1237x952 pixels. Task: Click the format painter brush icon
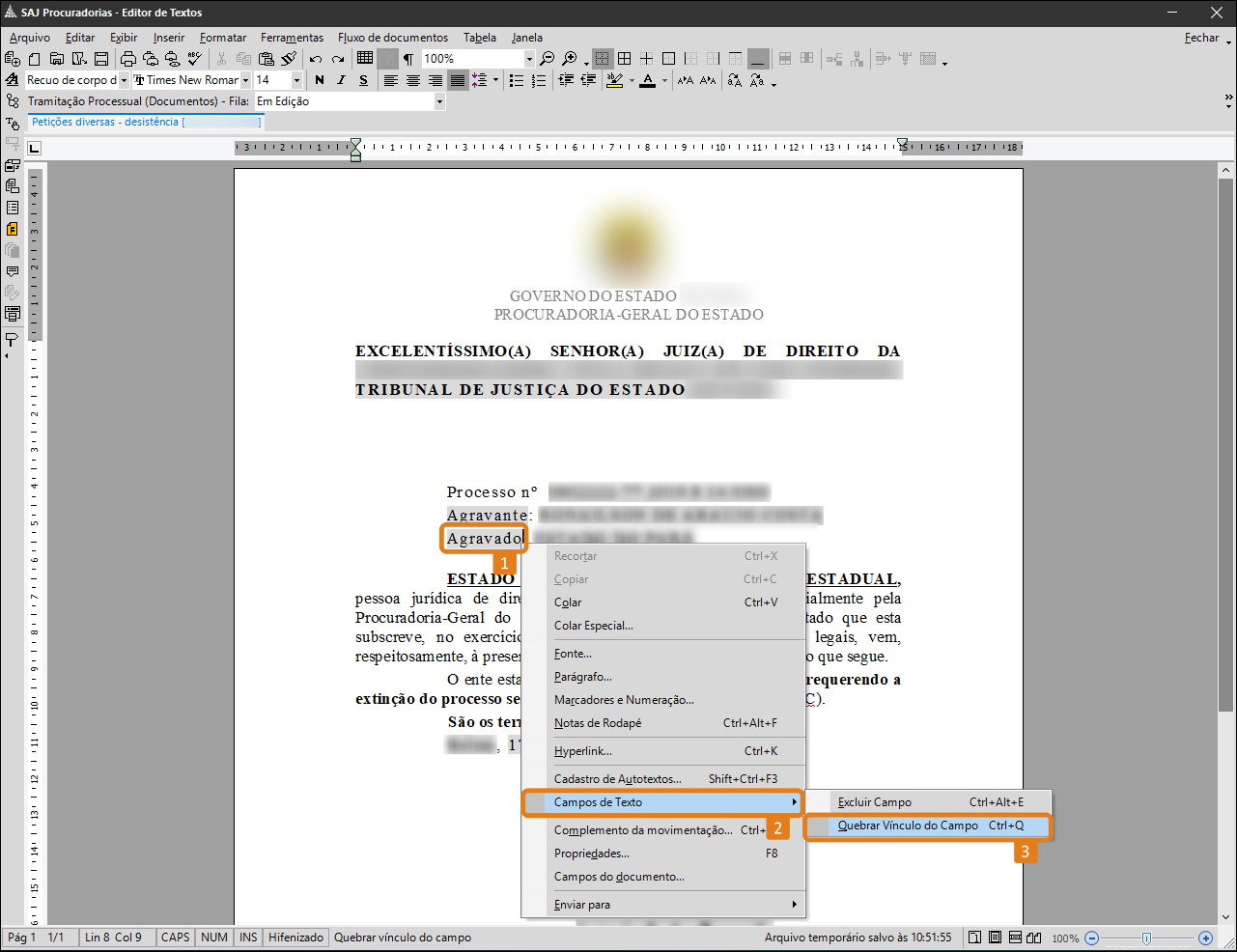pos(289,59)
